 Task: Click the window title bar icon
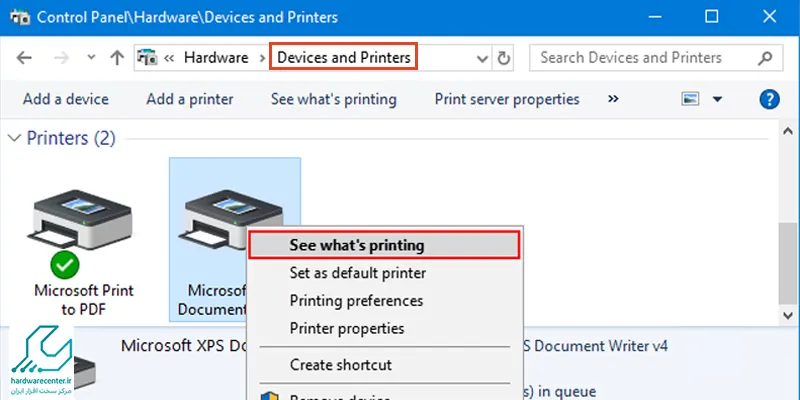19,17
